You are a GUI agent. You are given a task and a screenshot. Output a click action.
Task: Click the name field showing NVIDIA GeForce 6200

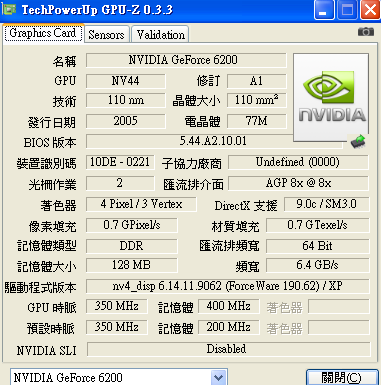click(x=186, y=60)
